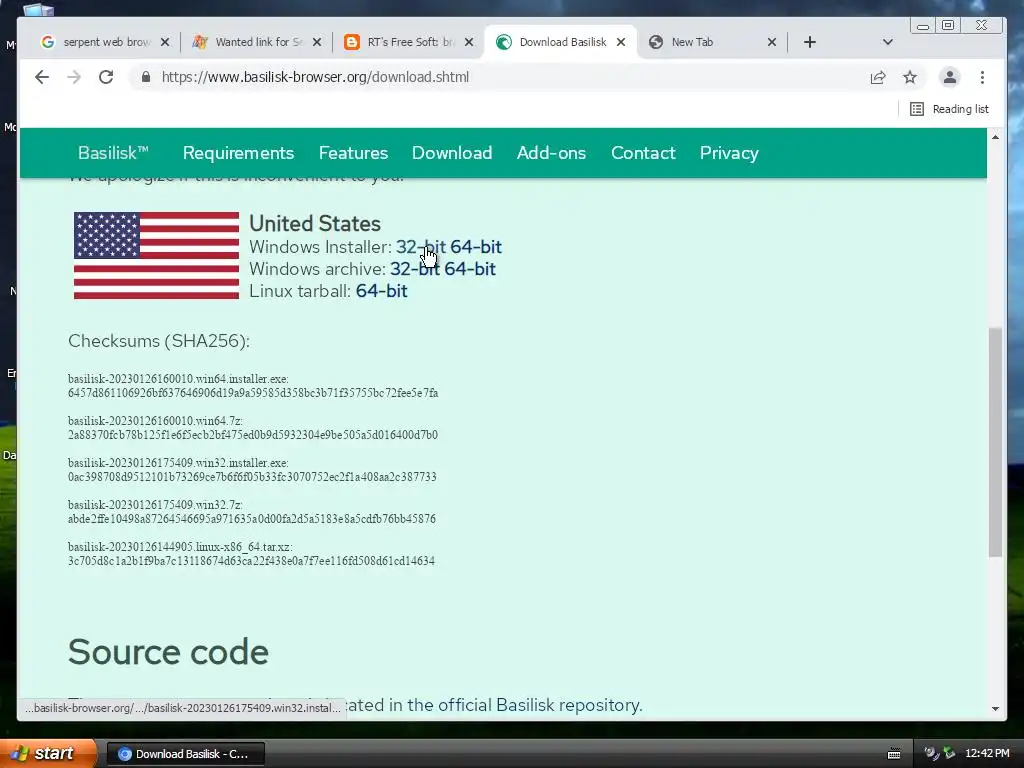Click the 'Checksums (SHA256):' heading text
Screen dimensions: 1024x768
point(159,341)
